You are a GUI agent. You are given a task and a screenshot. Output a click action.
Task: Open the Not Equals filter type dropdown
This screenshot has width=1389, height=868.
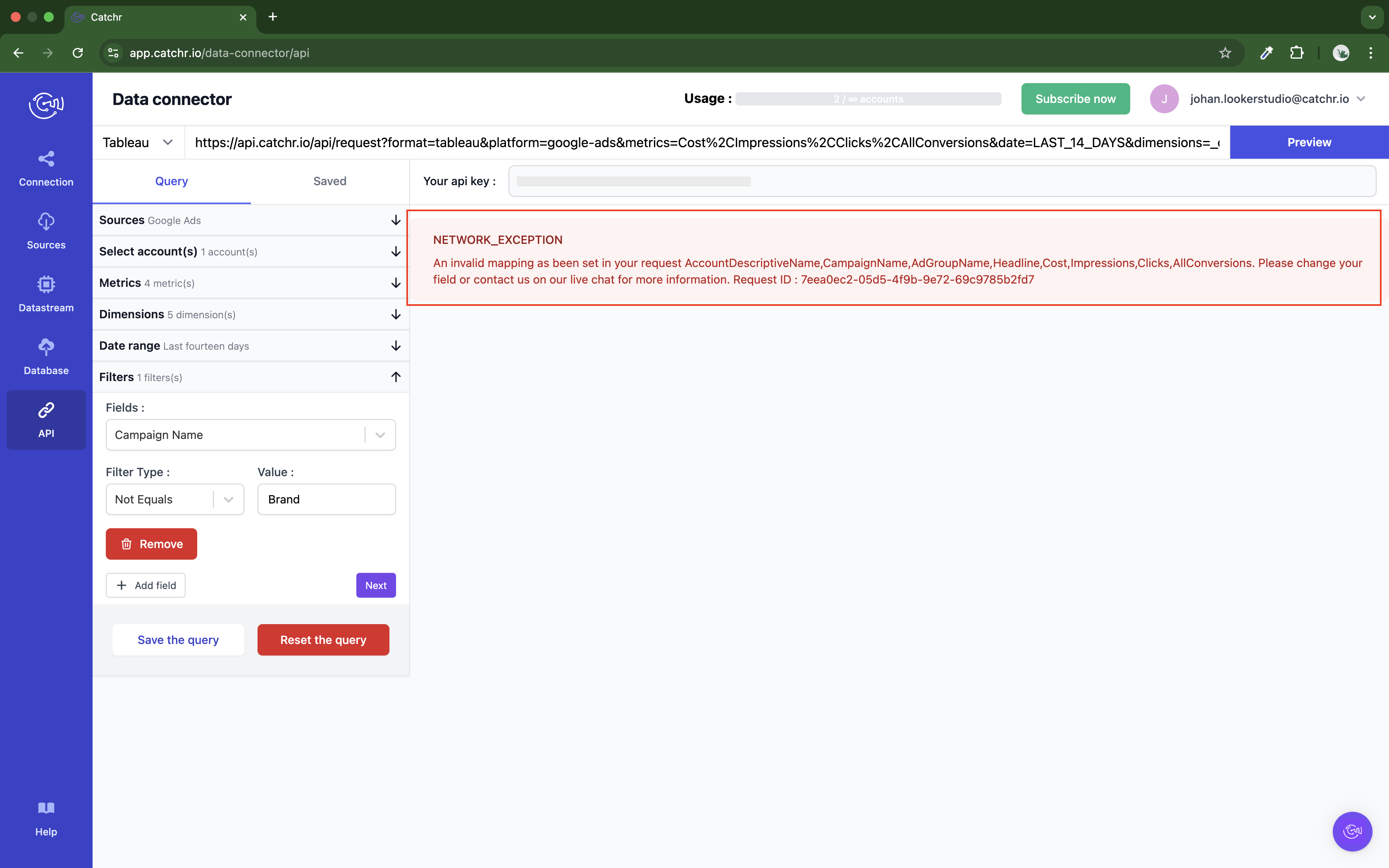pyautogui.click(x=174, y=499)
